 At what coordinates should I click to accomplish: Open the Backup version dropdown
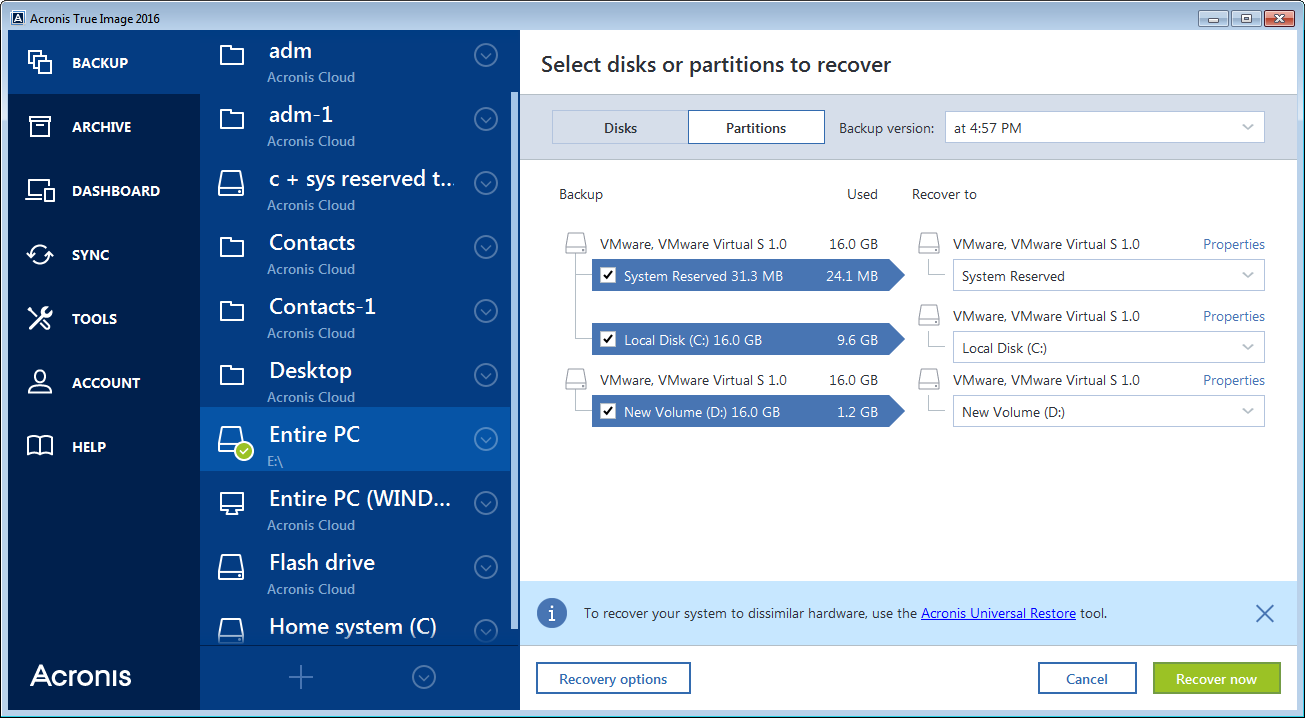pos(1104,128)
